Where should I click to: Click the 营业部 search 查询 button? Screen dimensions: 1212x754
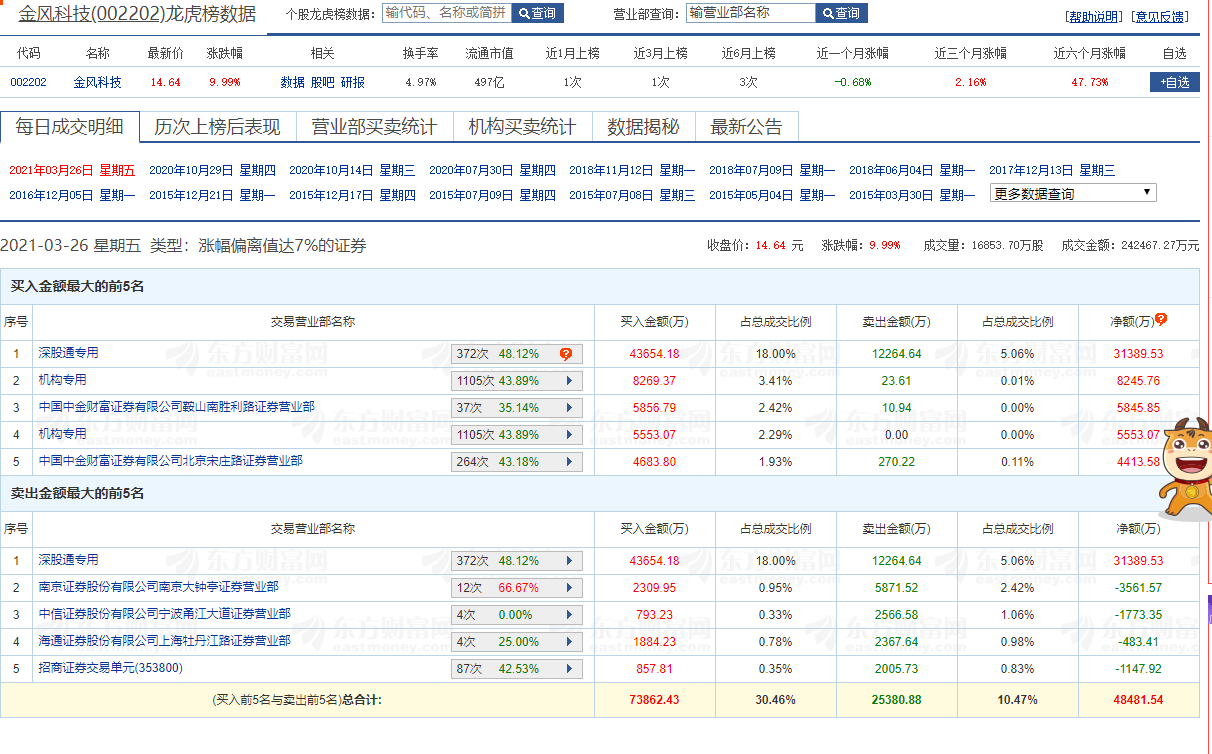[841, 13]
